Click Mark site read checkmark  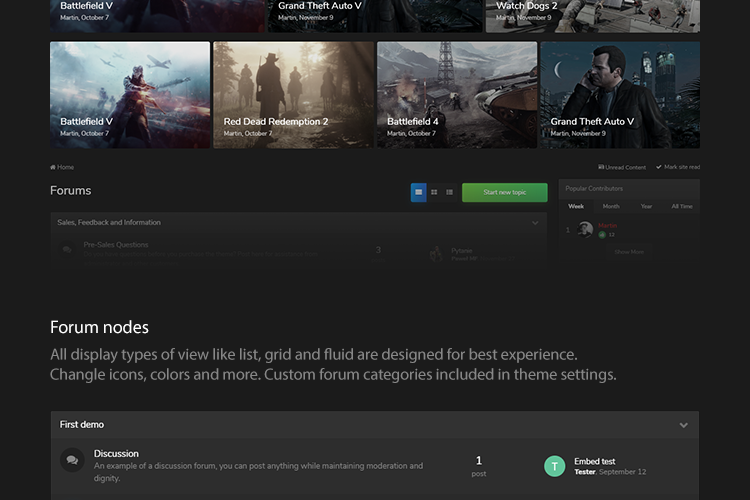[659, 167]
